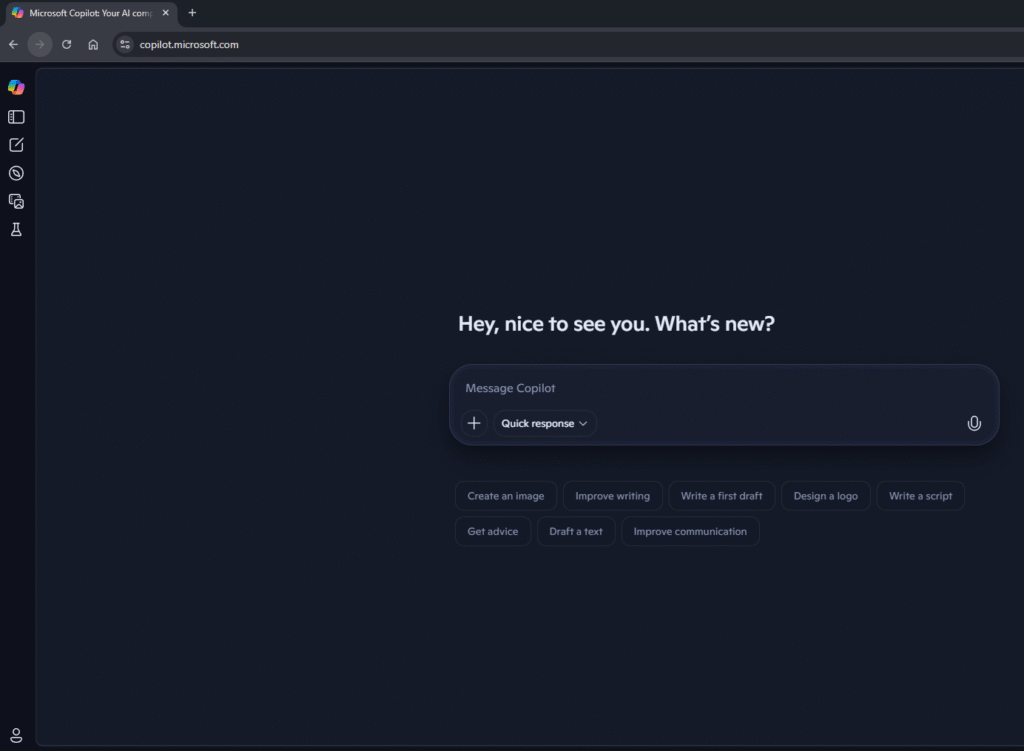The height and width of the screenshot is (751, 1024).
Task: Expand the Quick response mode dropdown
Action: [x=544, y=423]
